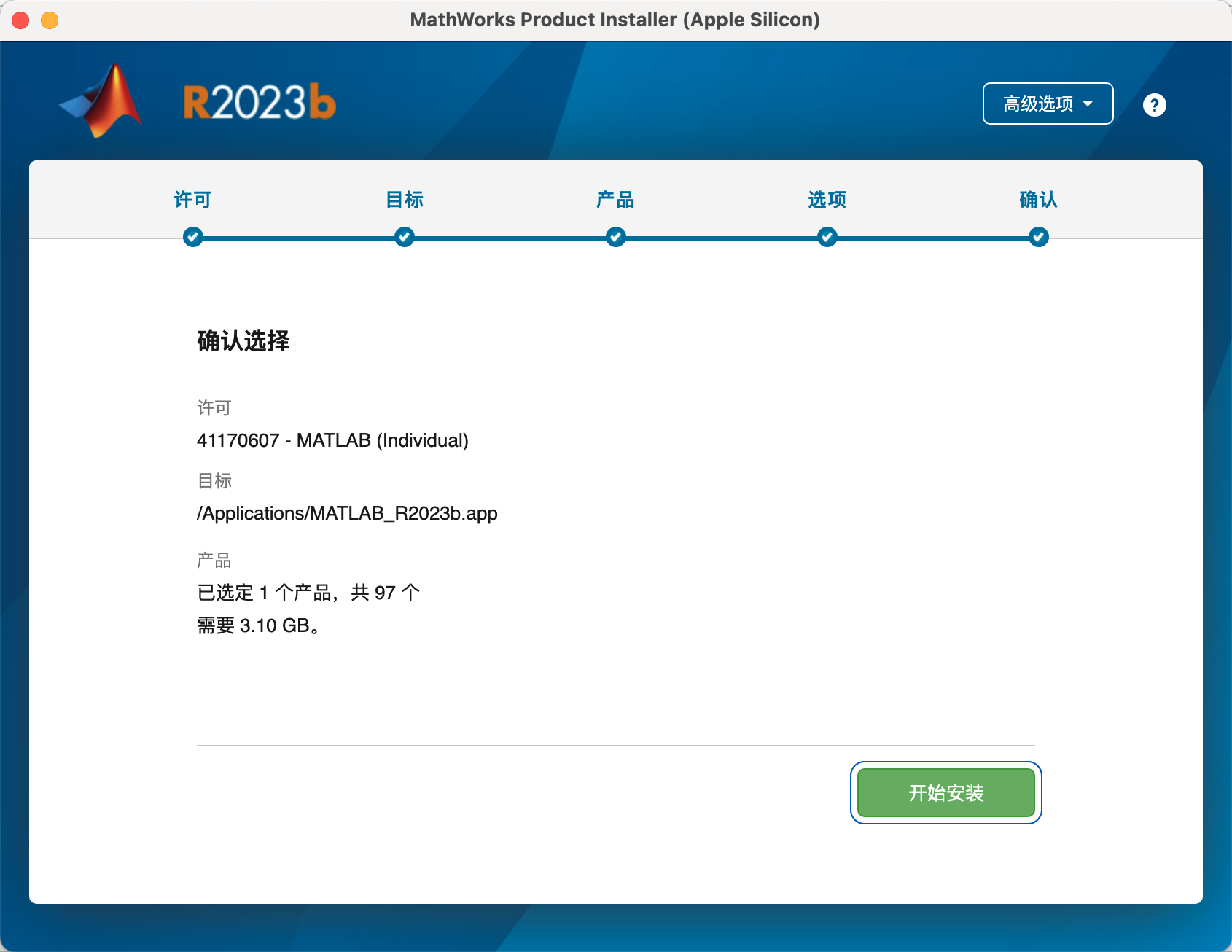The height and width of the screenshot is (952, 1232).
Task: Go to the 目标 step tab
Action: pyautogui.click(x=405, y=200)
